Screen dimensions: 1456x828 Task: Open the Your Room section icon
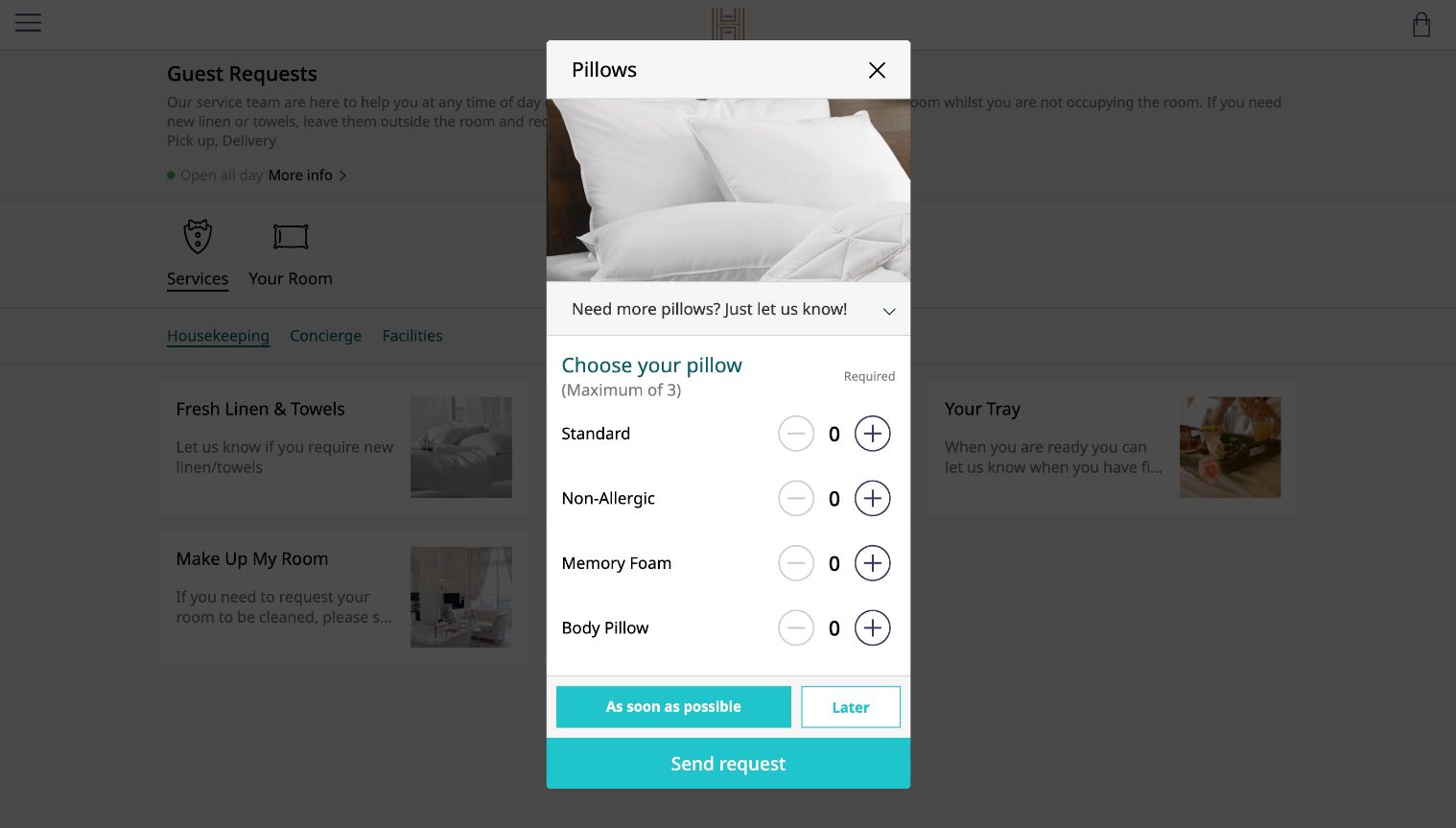291,237
